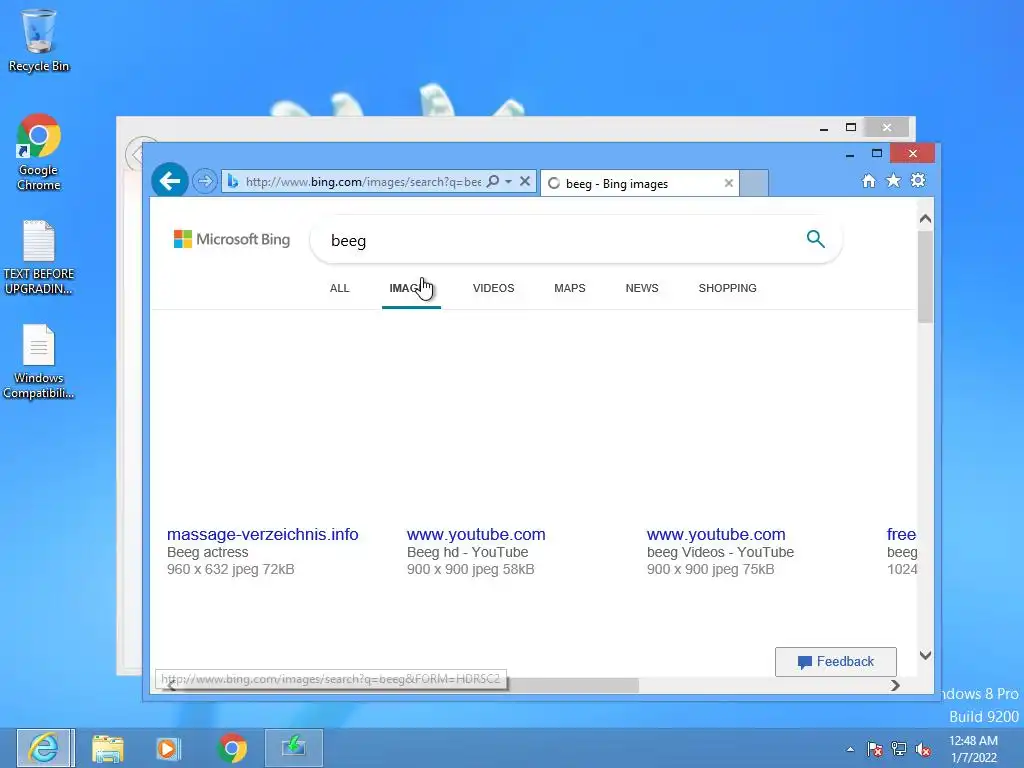The height and width of the screenshot is (768, 1024).
Task: Click in the Bing search box
Action: click(562, 240)
